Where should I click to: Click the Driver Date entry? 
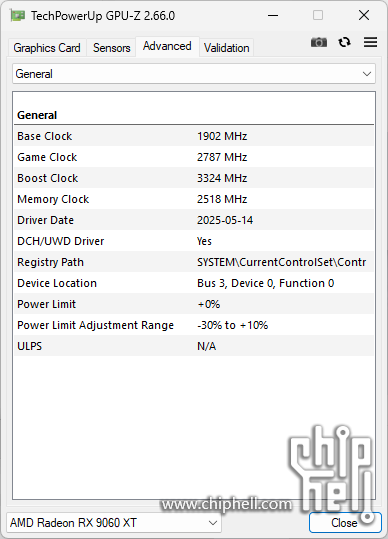(194, 220)
